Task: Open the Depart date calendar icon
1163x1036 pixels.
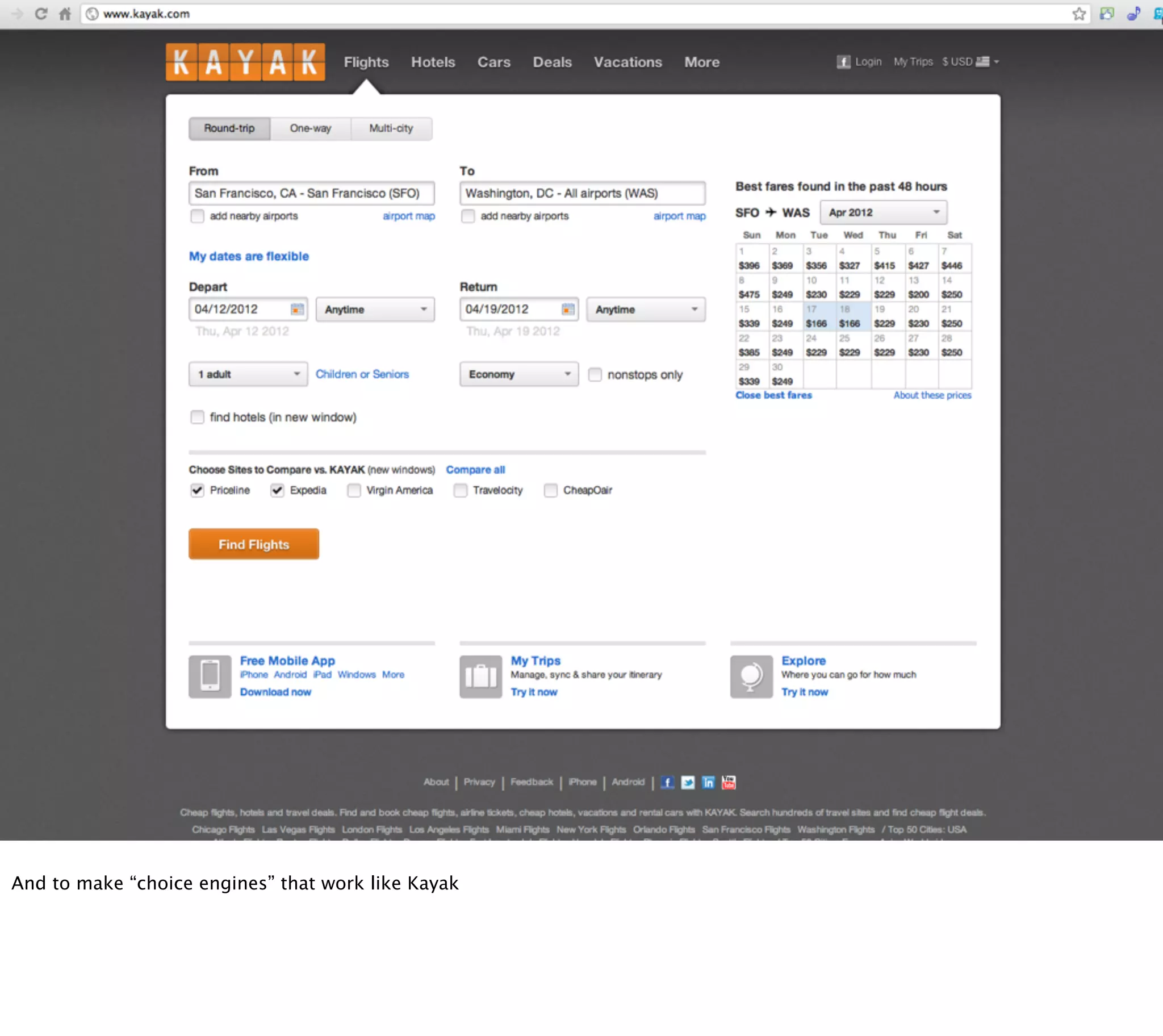Action: [297, 309]
